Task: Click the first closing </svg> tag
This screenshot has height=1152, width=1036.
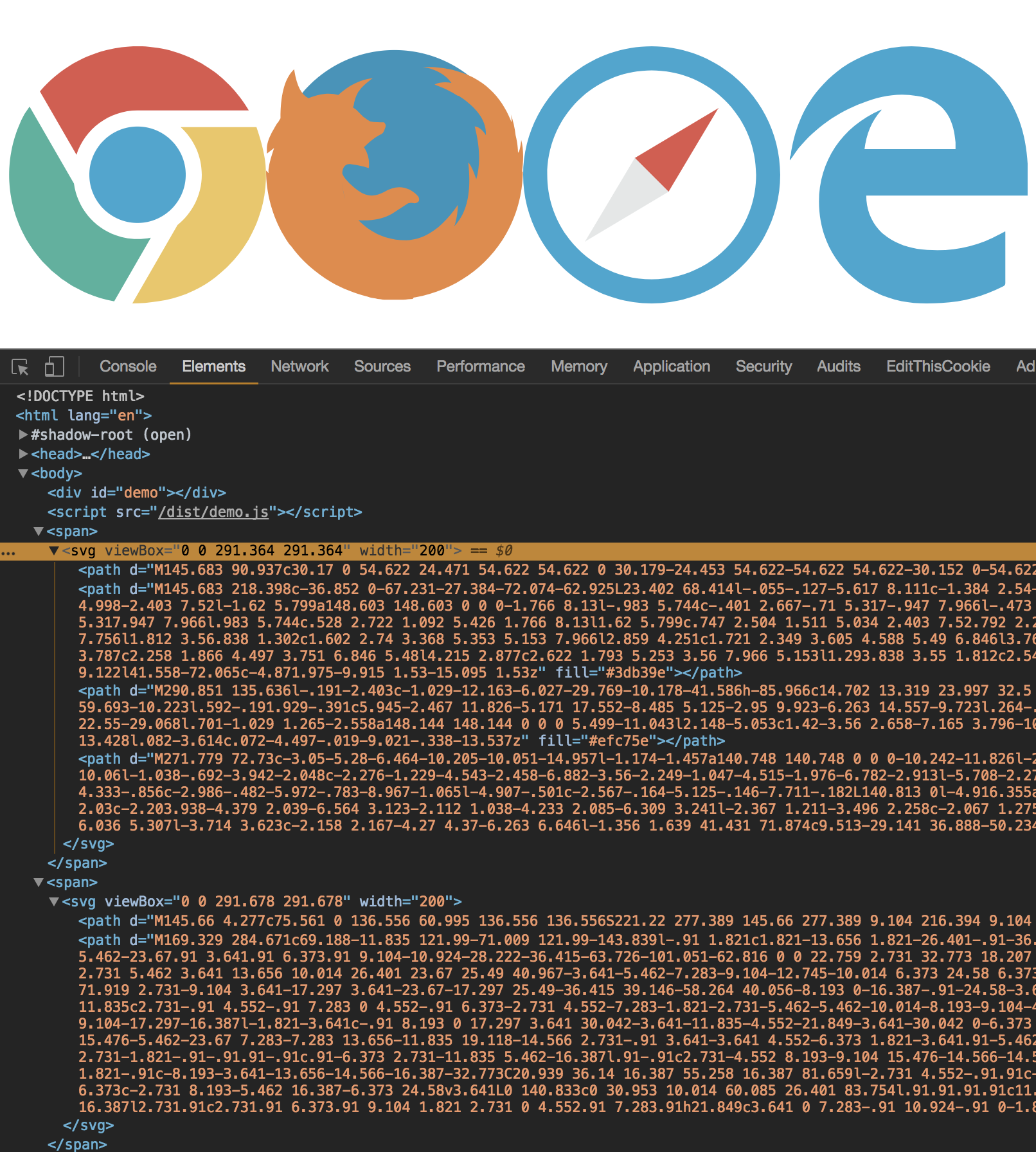Action: (89, 843)
